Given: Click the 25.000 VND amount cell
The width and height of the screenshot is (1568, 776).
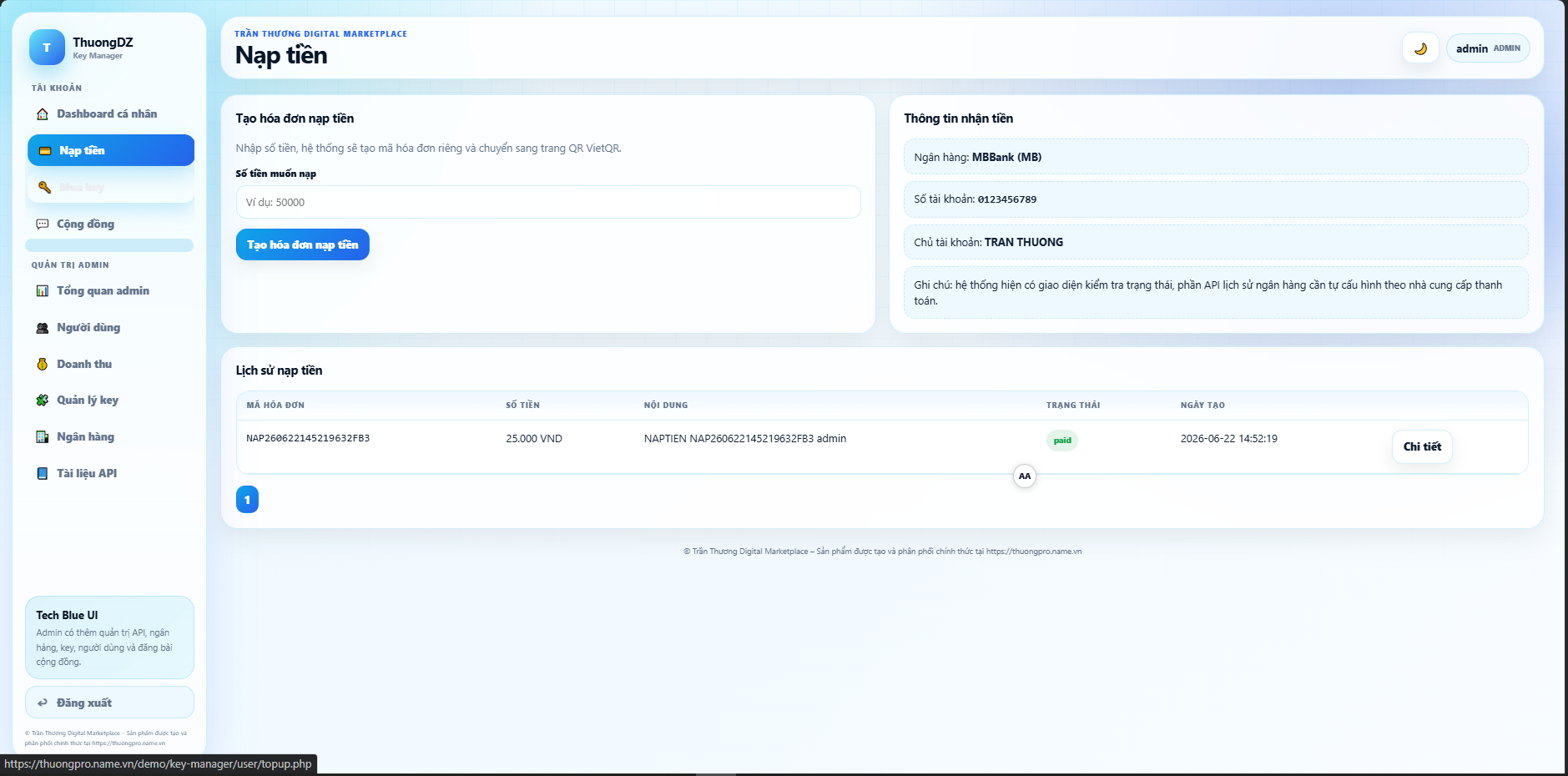Looking at the screenshot, I should [534, 439].
